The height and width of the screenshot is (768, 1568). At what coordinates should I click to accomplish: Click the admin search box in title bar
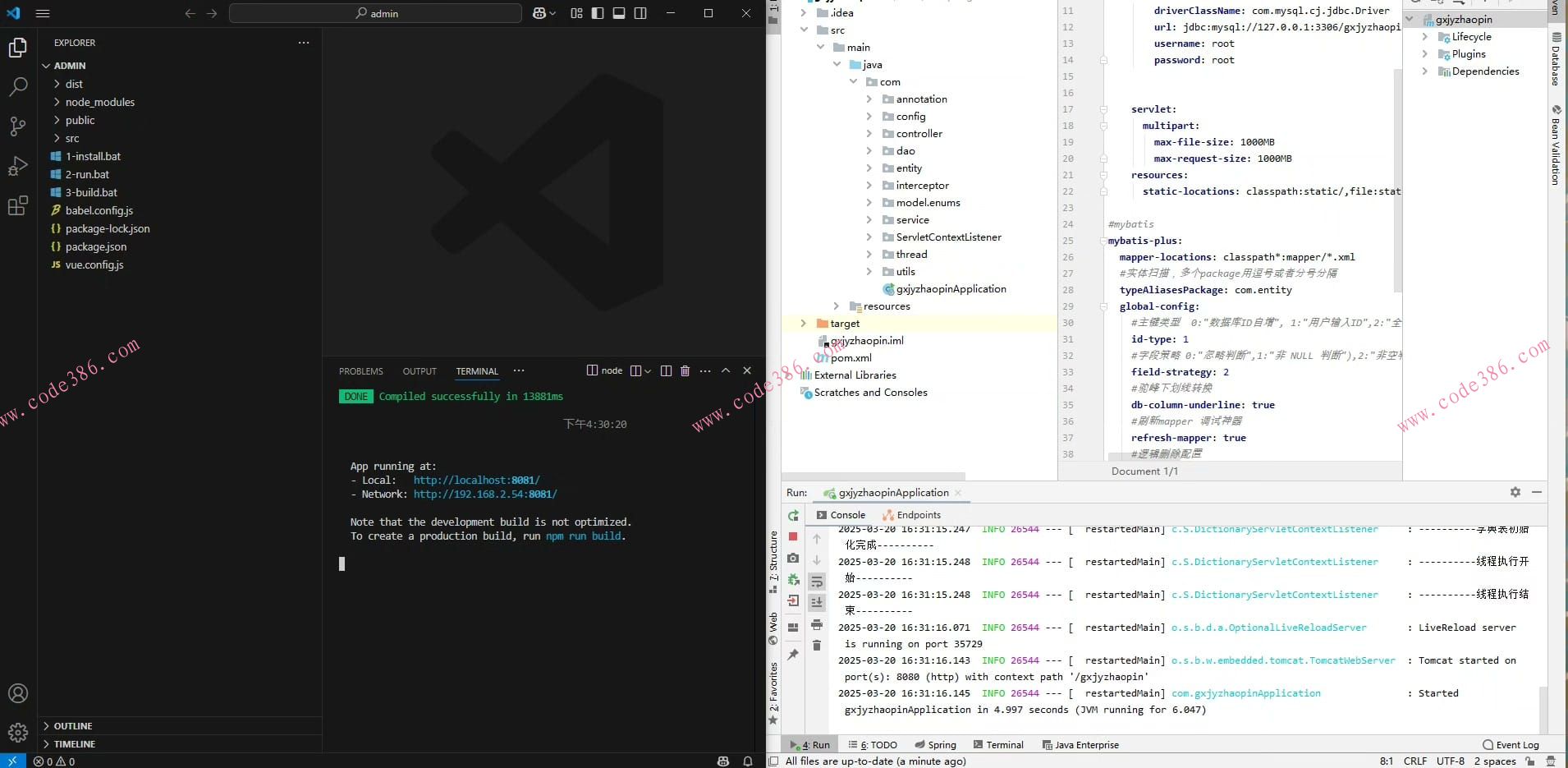[x=376, y=13]
